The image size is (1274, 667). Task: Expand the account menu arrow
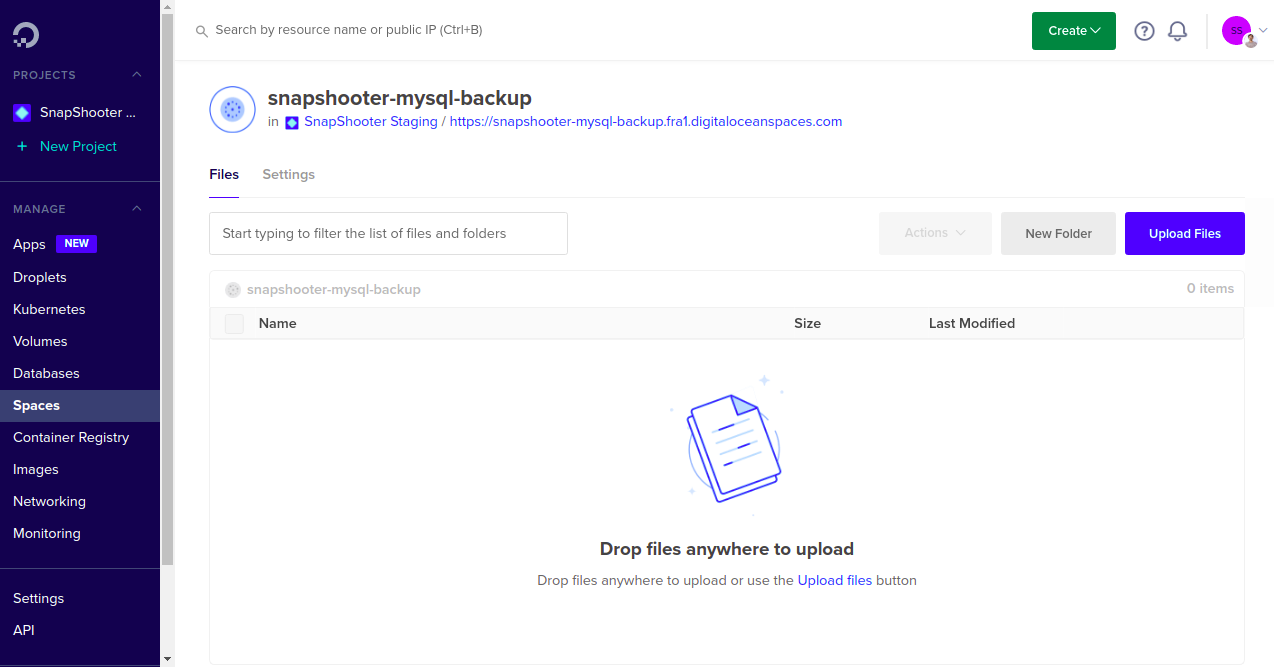1263,30
